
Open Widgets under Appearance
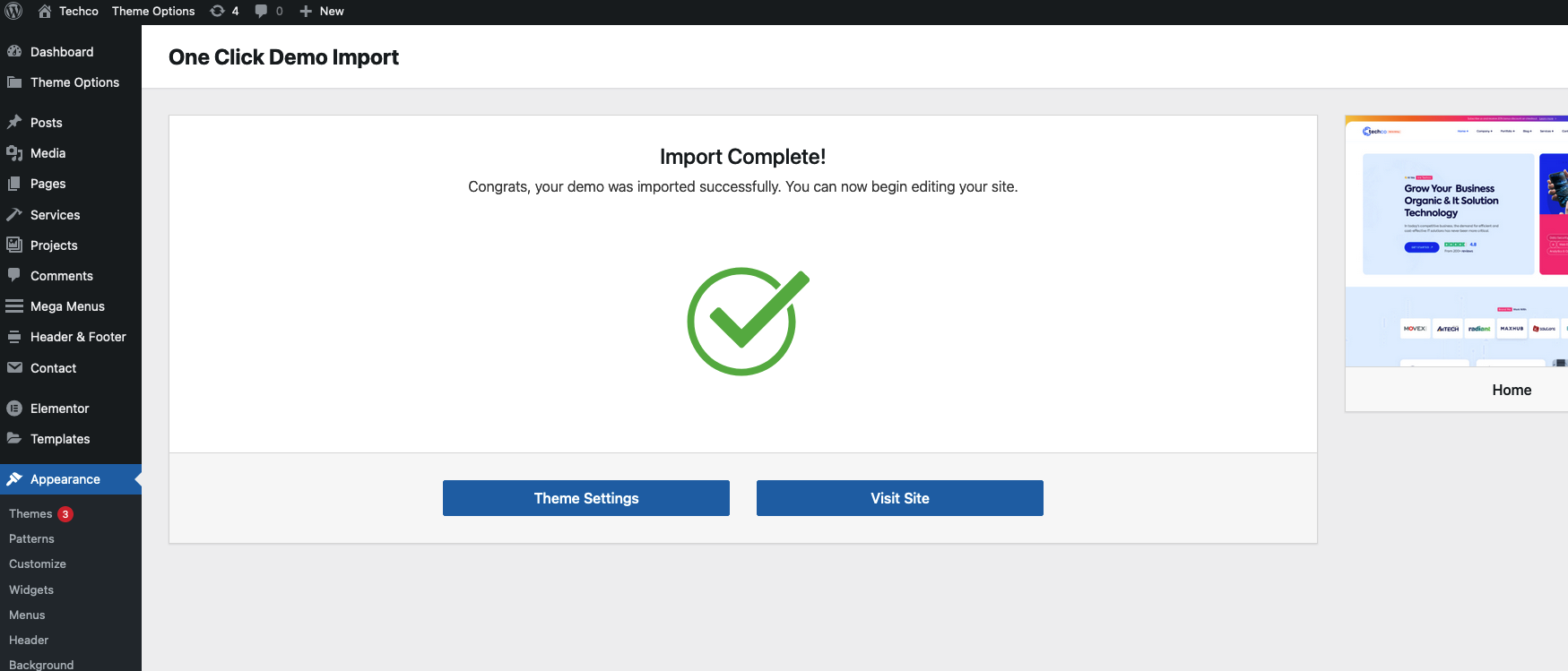31,589
